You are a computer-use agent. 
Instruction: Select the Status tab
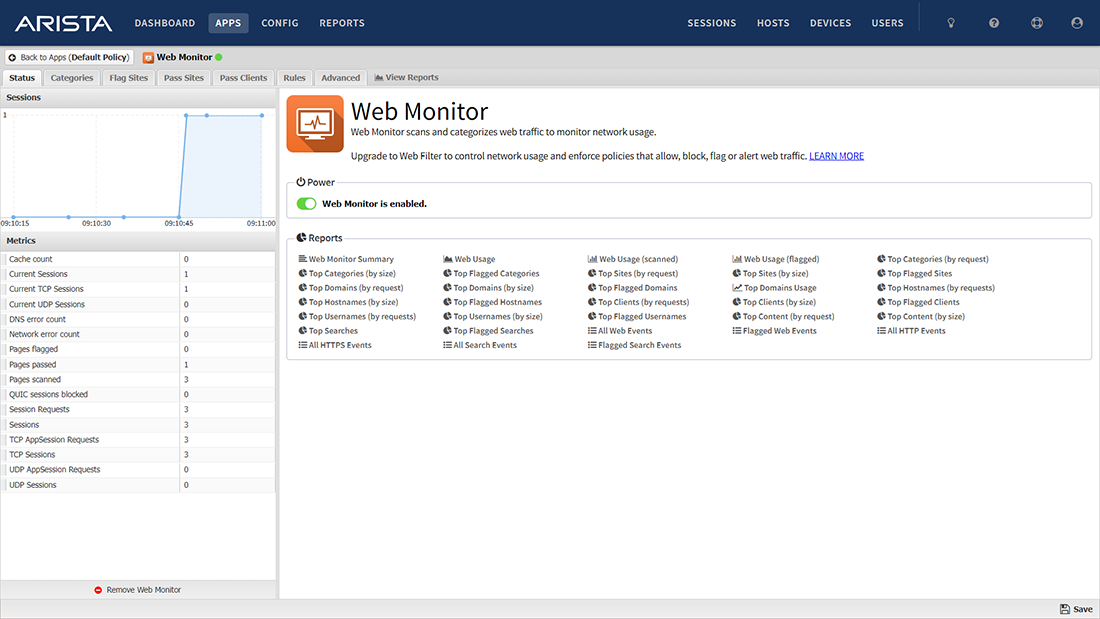(22, 78)
